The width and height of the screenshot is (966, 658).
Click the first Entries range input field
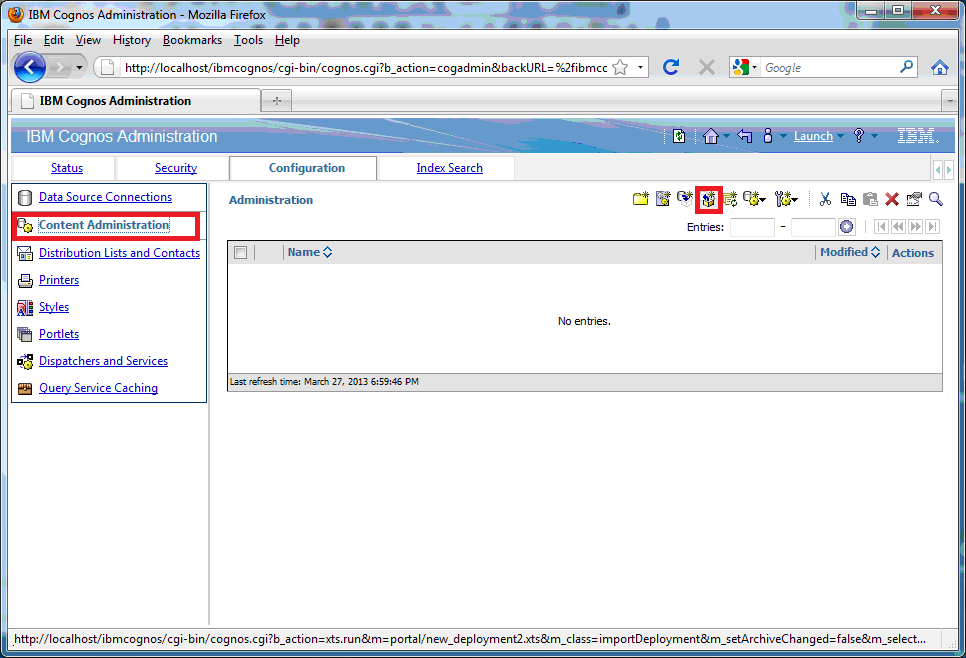point(752,227)
